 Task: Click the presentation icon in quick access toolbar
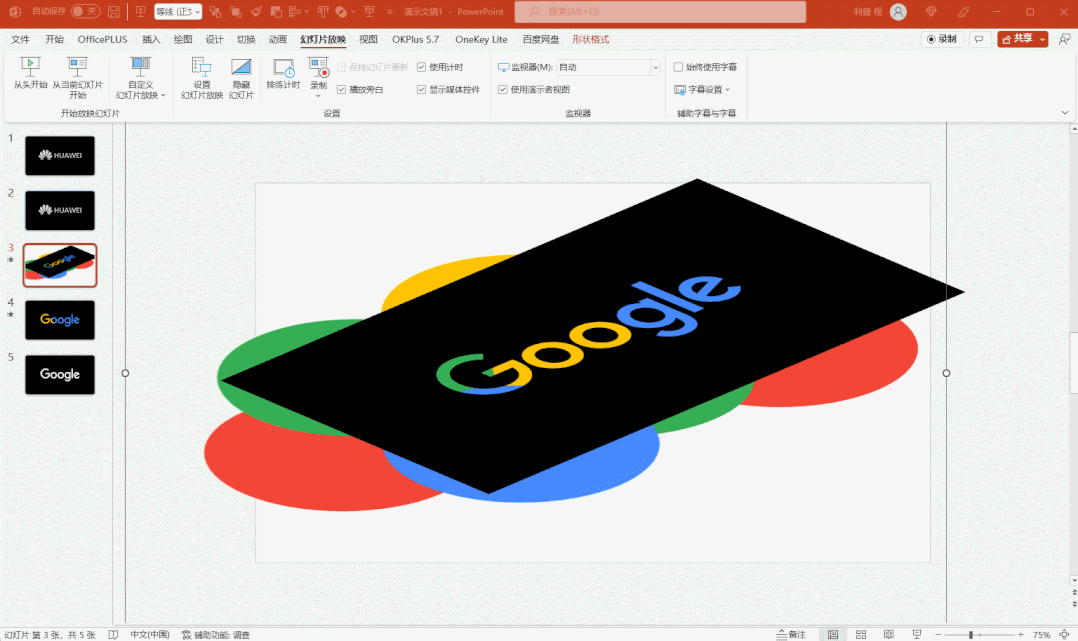140,12
